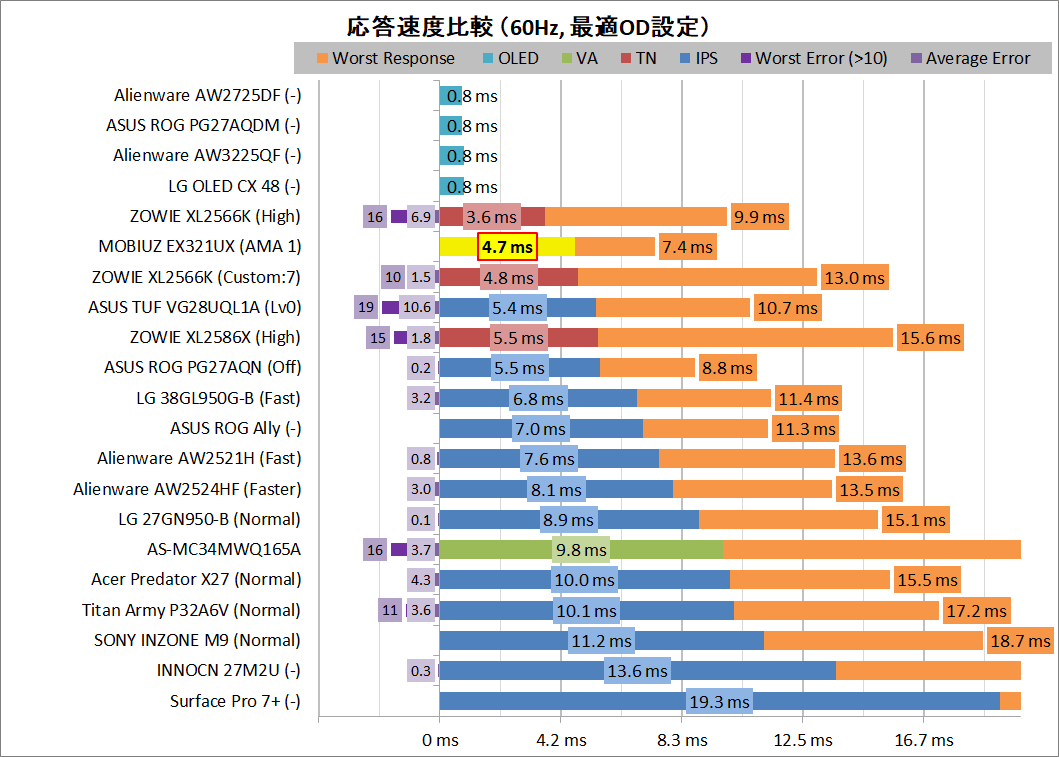Viewport: 1059px width, 757px height.
Task: Click the 15.1 ms data label
Action: pos(916,520)
